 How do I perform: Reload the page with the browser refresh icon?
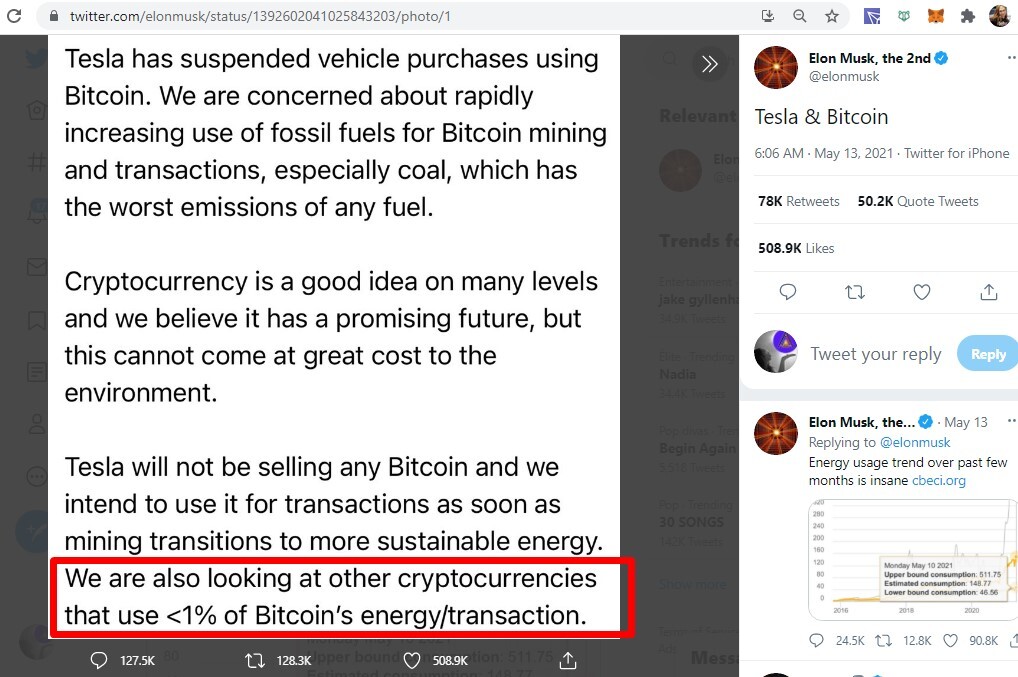tap(14, 16)
